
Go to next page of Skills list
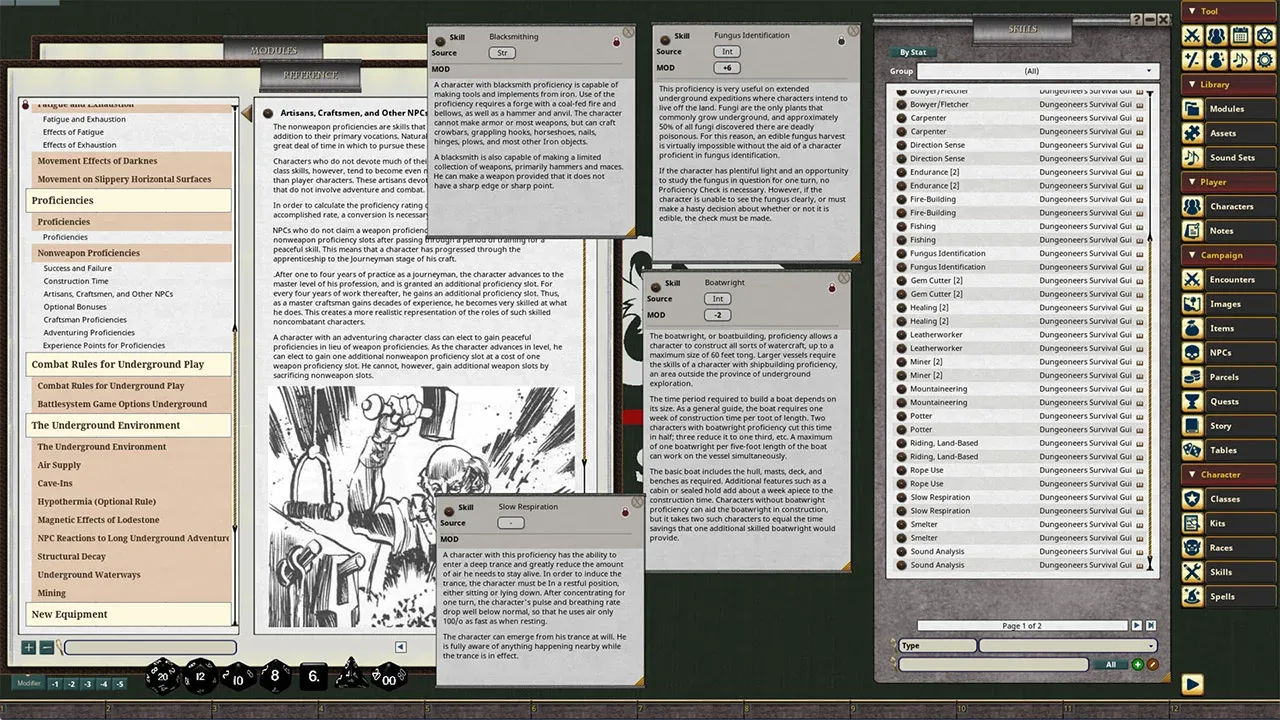coord(1137,625)
